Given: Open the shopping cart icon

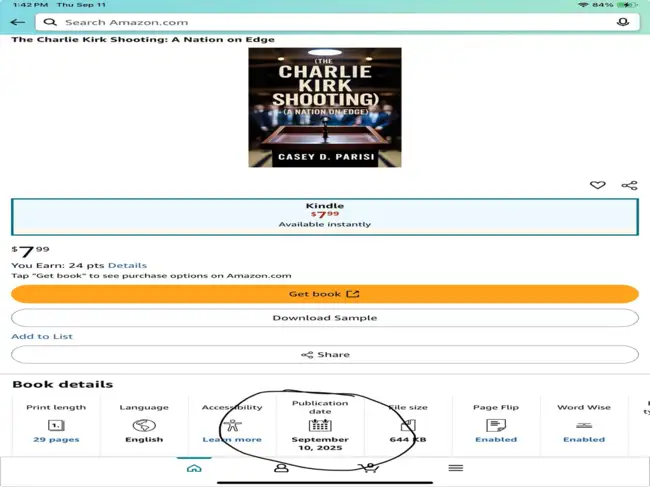Looking at the screenshot, I should pos(368,468).
